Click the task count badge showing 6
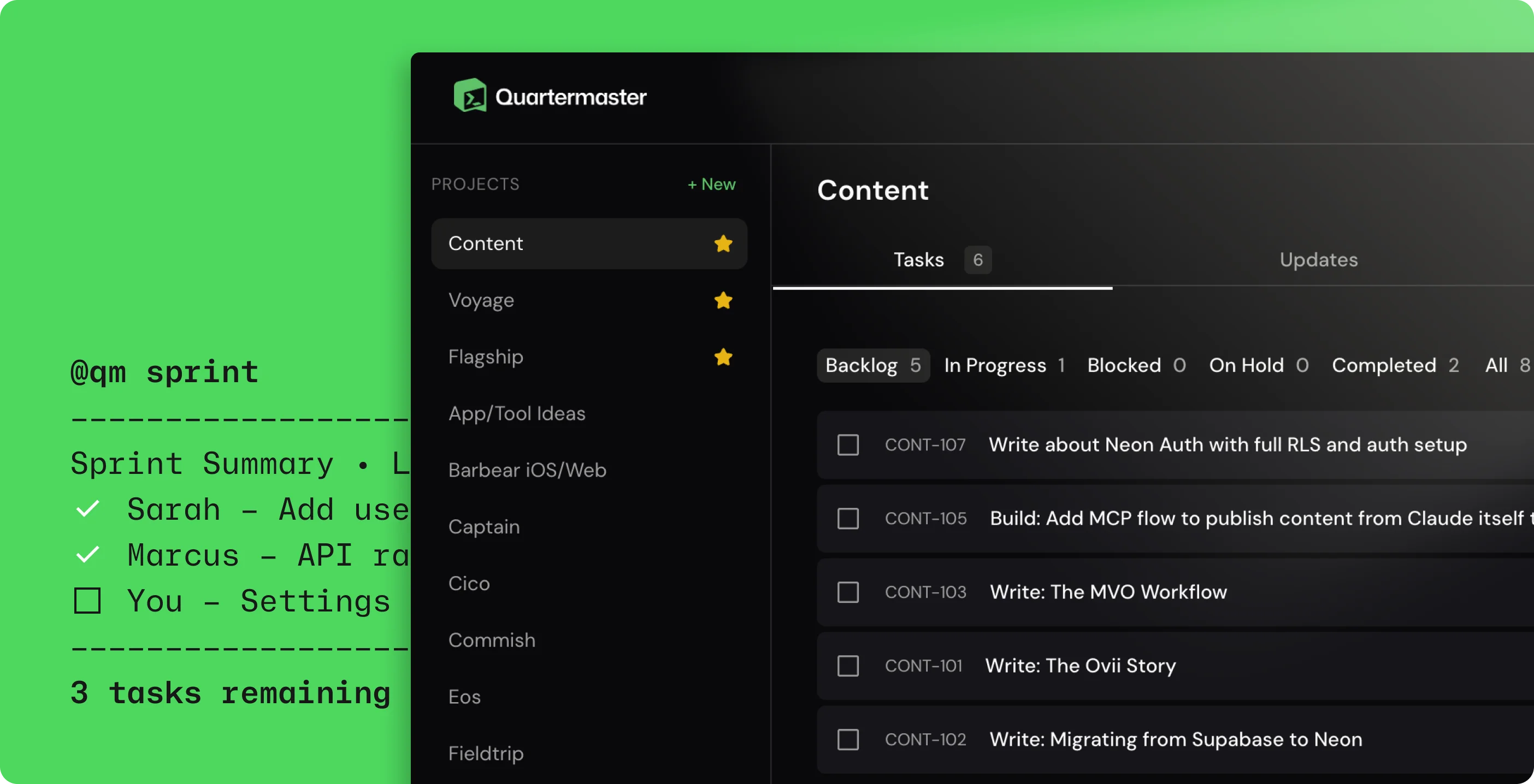This screenshot has width=1534, height=784. [977, 260]
